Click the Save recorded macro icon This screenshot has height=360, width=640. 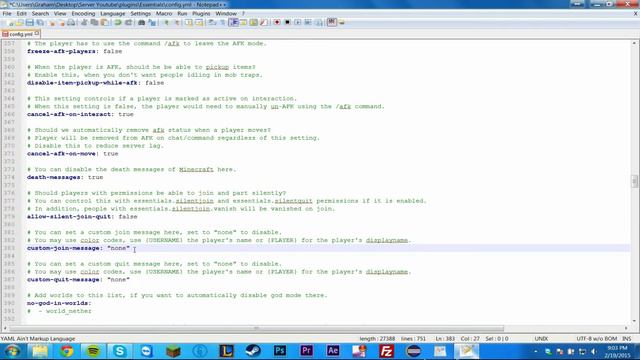[318, 22]
